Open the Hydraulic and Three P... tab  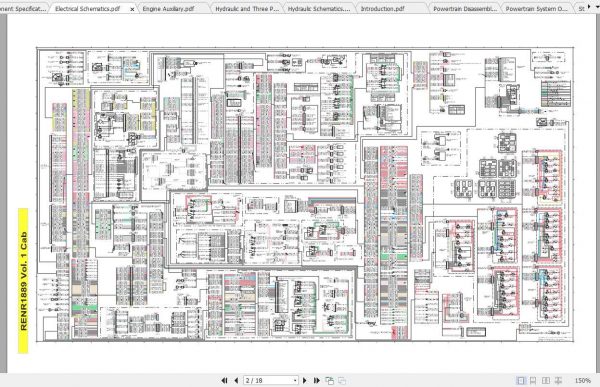247,8
